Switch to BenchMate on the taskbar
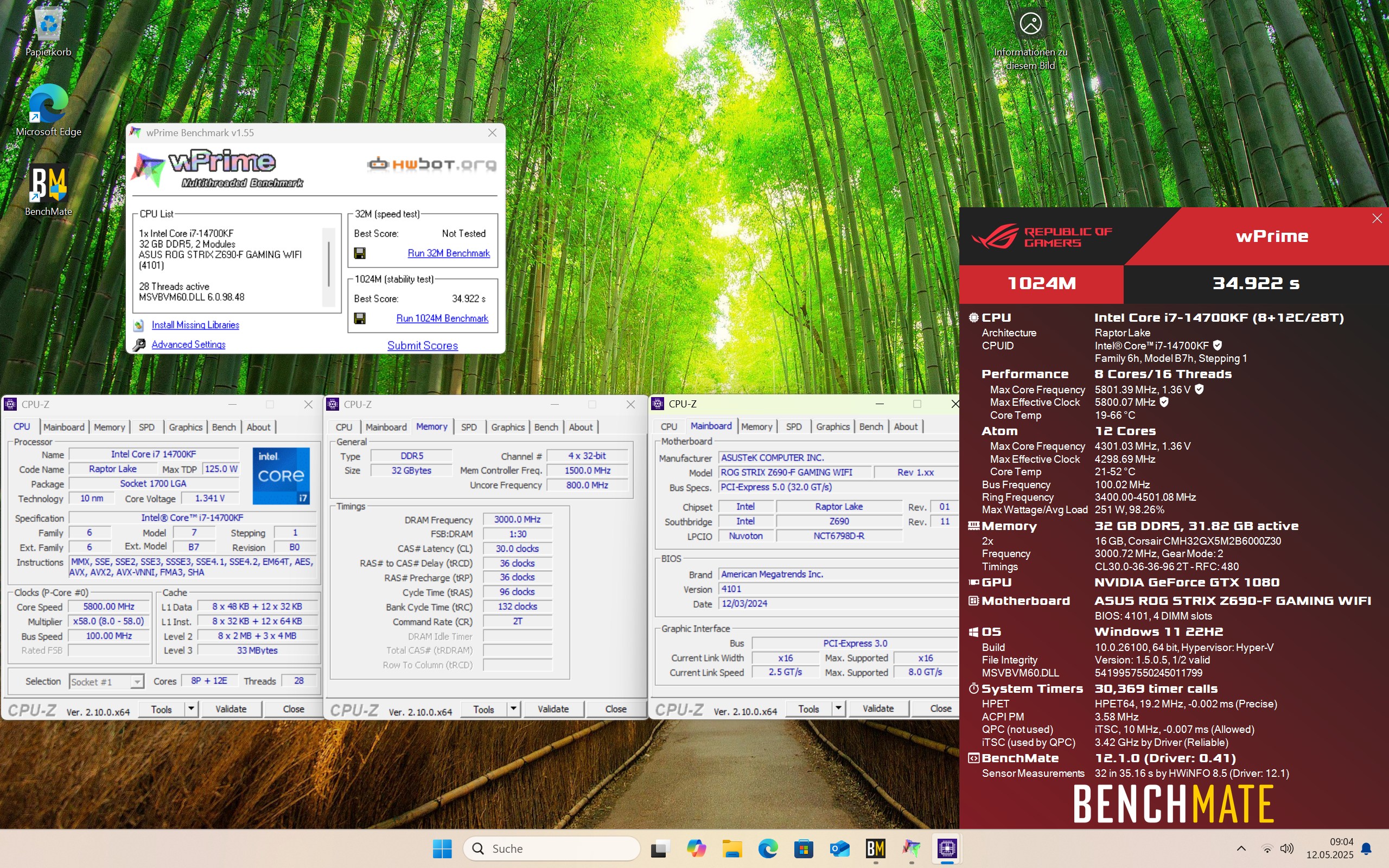The height and width of the screenshot is (868, 1389). pos(875,848)
